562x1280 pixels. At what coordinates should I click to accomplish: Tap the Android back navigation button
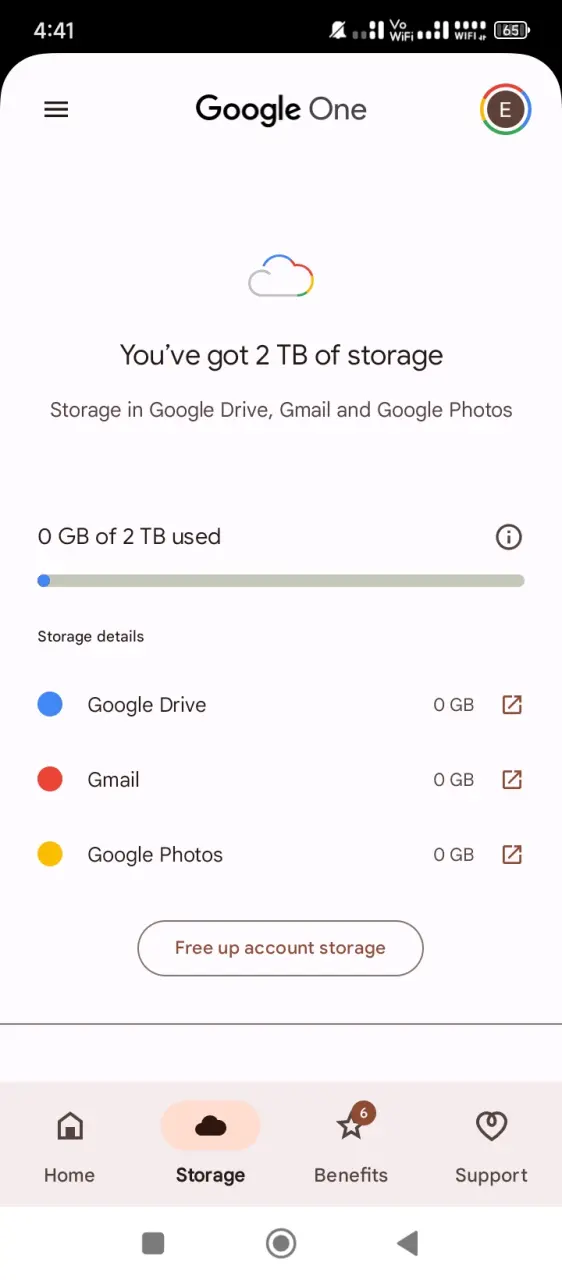pyautogui.click(x=407, y=1243)
